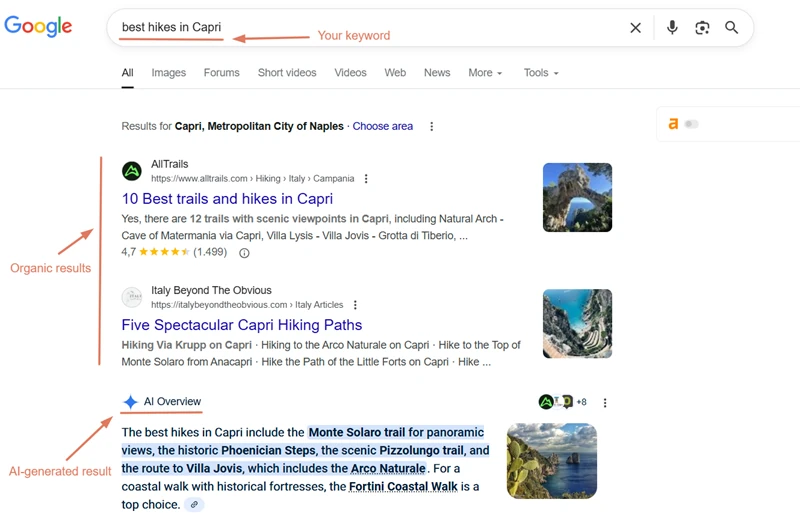The width and height of the screenshot is (800, 523).
Task: Click the Choose area link
Action: (x=383, y=126)
